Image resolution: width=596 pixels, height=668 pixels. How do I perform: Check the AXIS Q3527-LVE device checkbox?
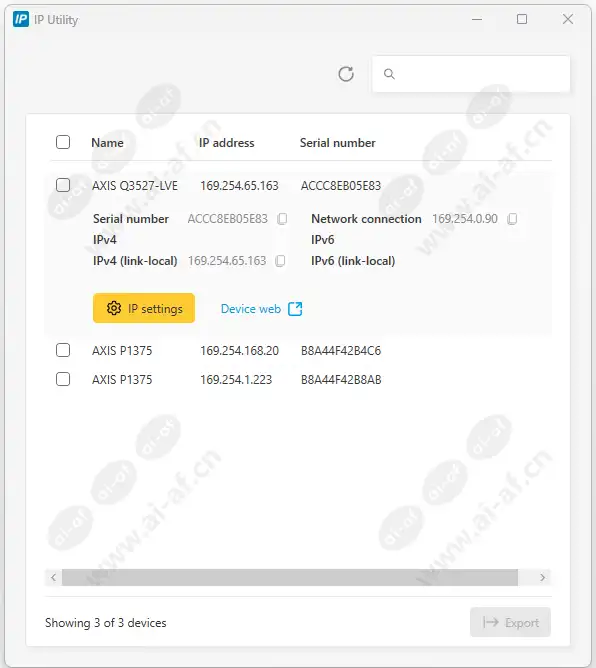(x=63, y=185)
